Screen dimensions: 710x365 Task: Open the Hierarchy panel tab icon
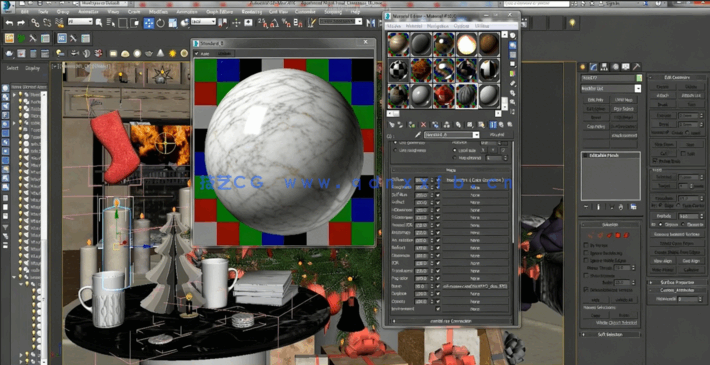[x=604, y=67]
